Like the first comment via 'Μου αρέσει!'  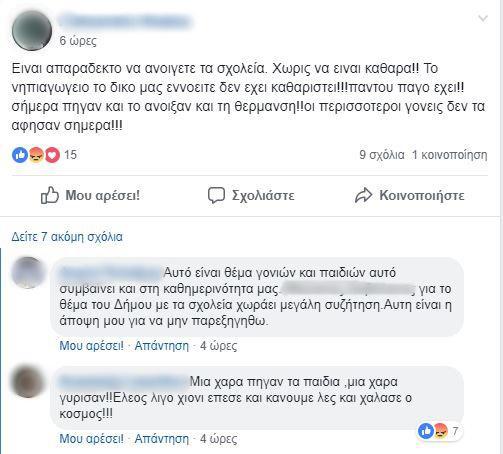coord(91,346)
